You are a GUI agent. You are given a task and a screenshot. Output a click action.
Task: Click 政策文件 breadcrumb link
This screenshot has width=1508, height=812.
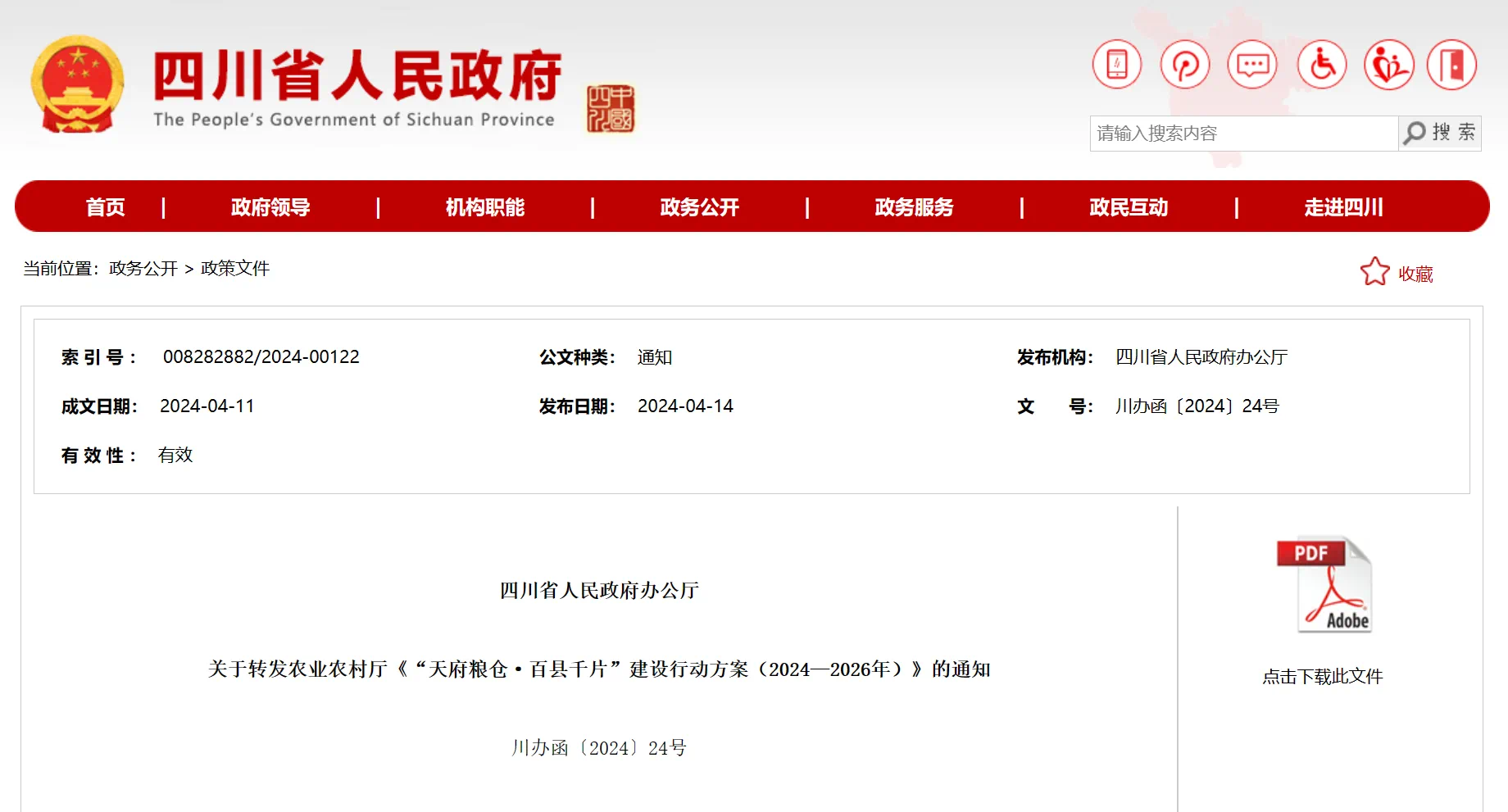(x=235, y=269)
